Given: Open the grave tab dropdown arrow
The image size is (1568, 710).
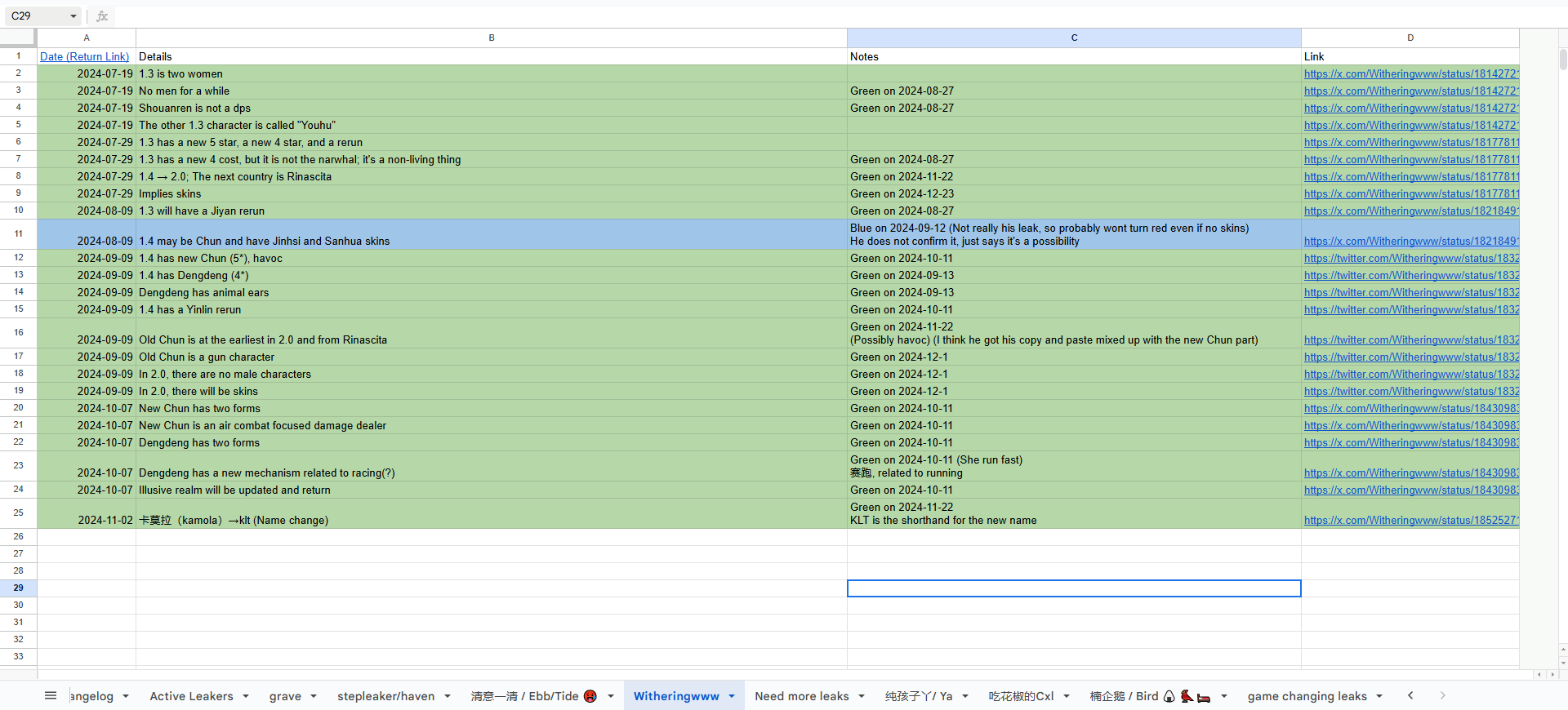Looking at the screenshot, I should tap(313, 696).
